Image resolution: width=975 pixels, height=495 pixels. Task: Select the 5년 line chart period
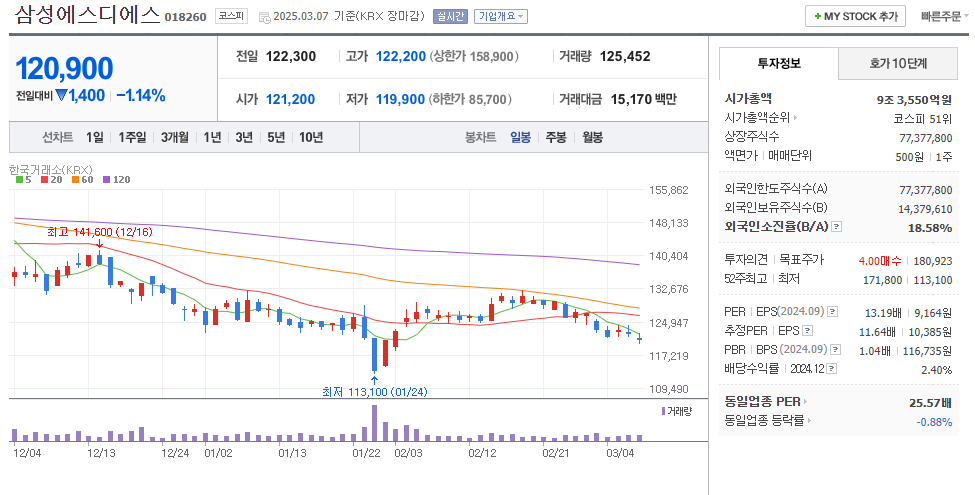[275, 137]
